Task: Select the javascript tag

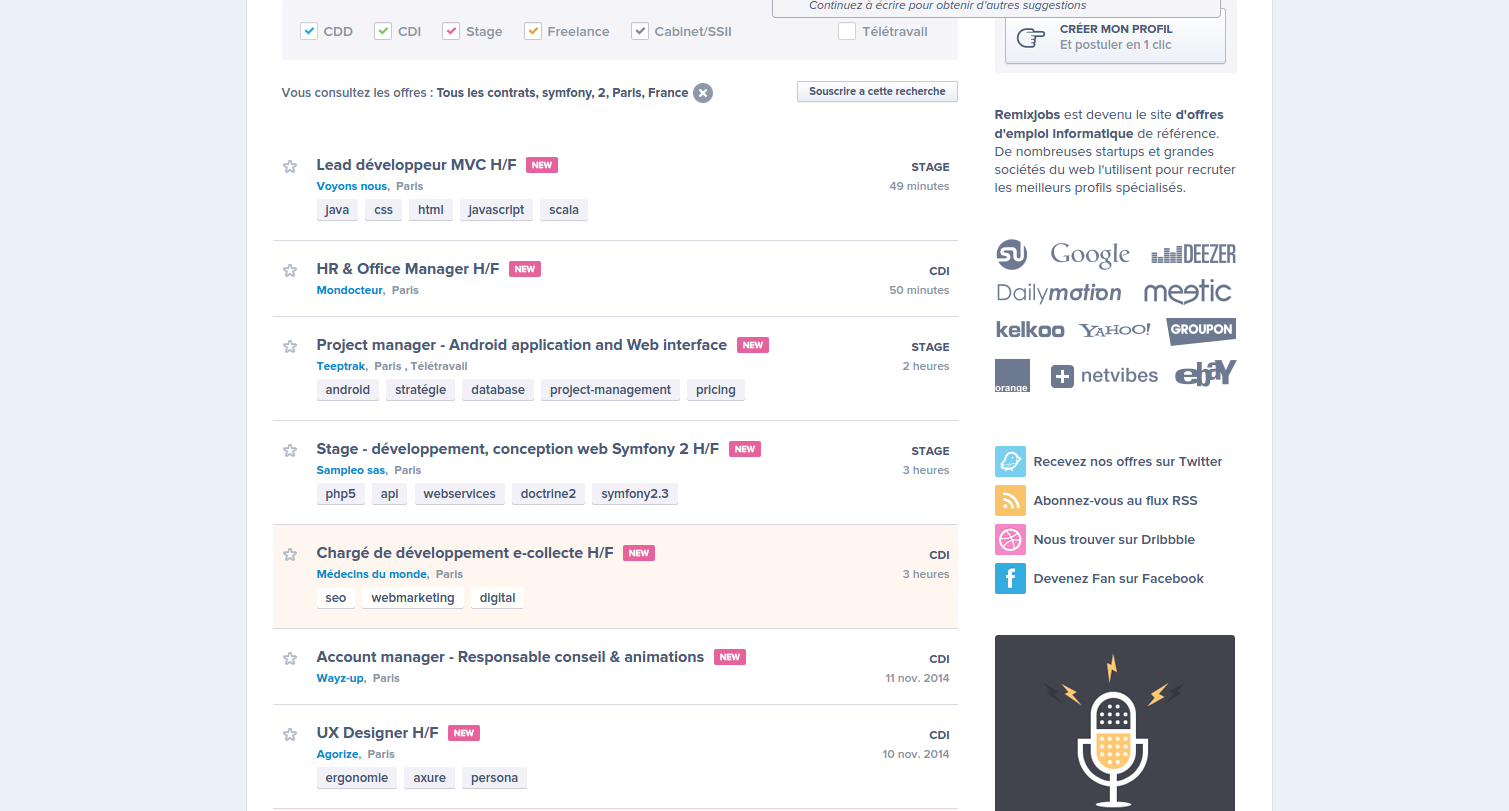Action: pos(496,210)
